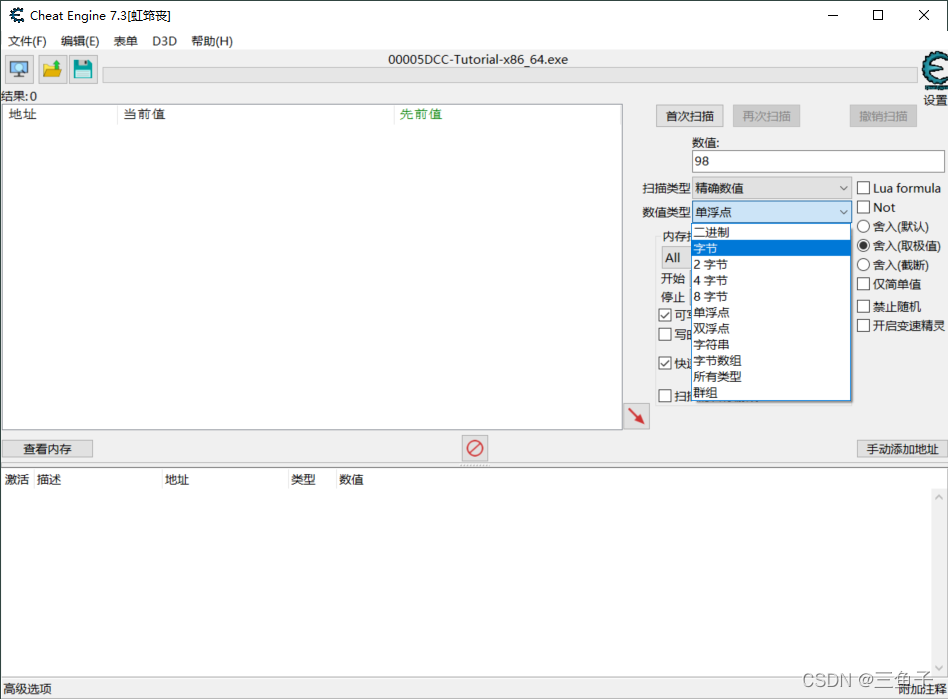Click the 首次扫描 button
948x699 pixels.
(x=689, y=116)
